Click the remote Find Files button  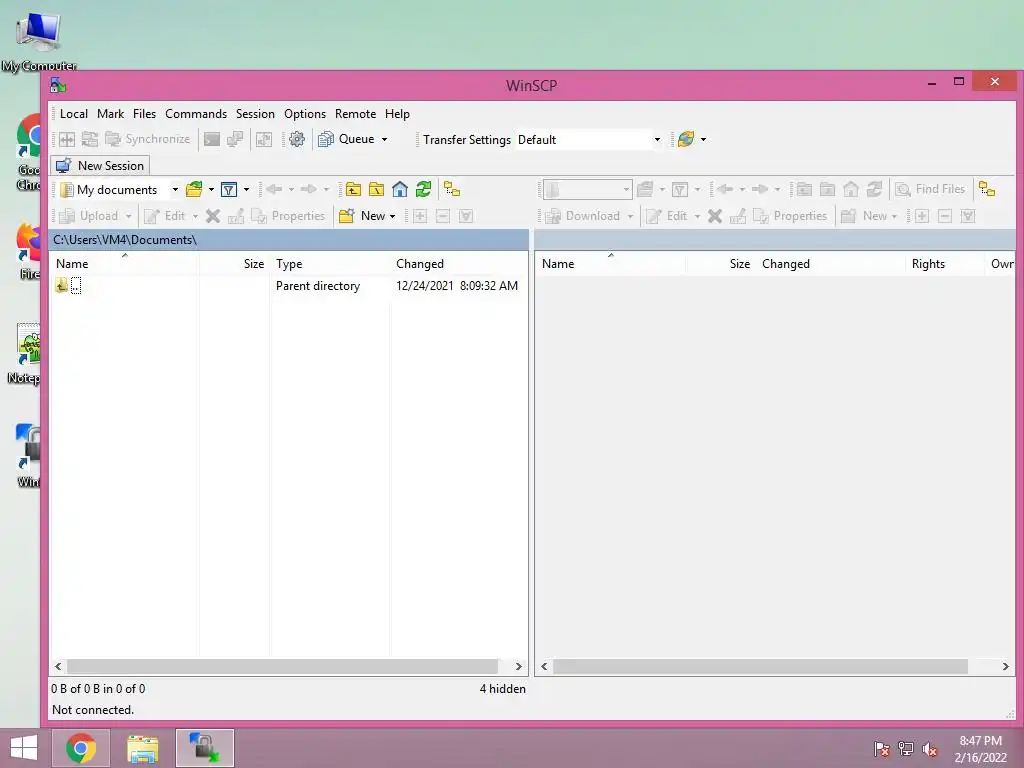930,189
